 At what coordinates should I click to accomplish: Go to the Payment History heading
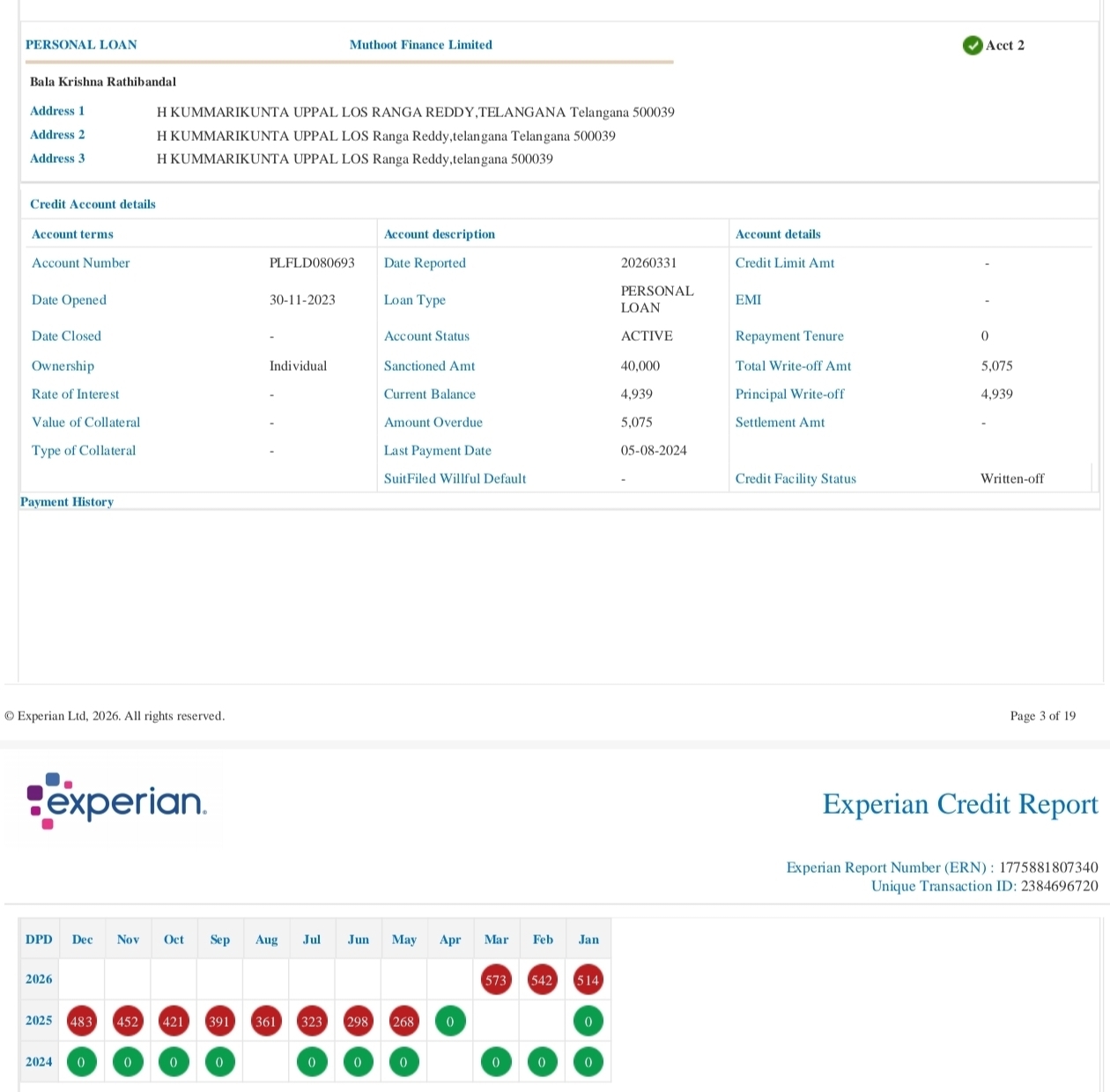tap(67, 502)
